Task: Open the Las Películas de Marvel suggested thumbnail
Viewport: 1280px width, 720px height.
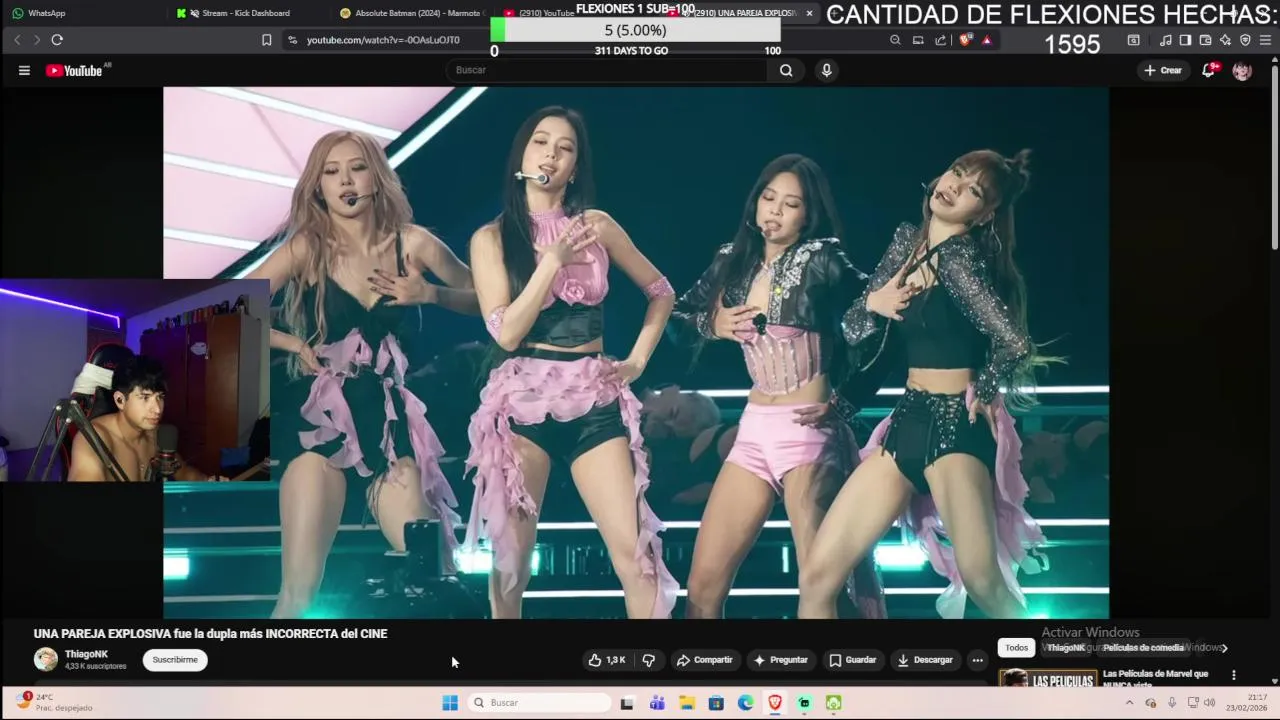Action: 1047,678
